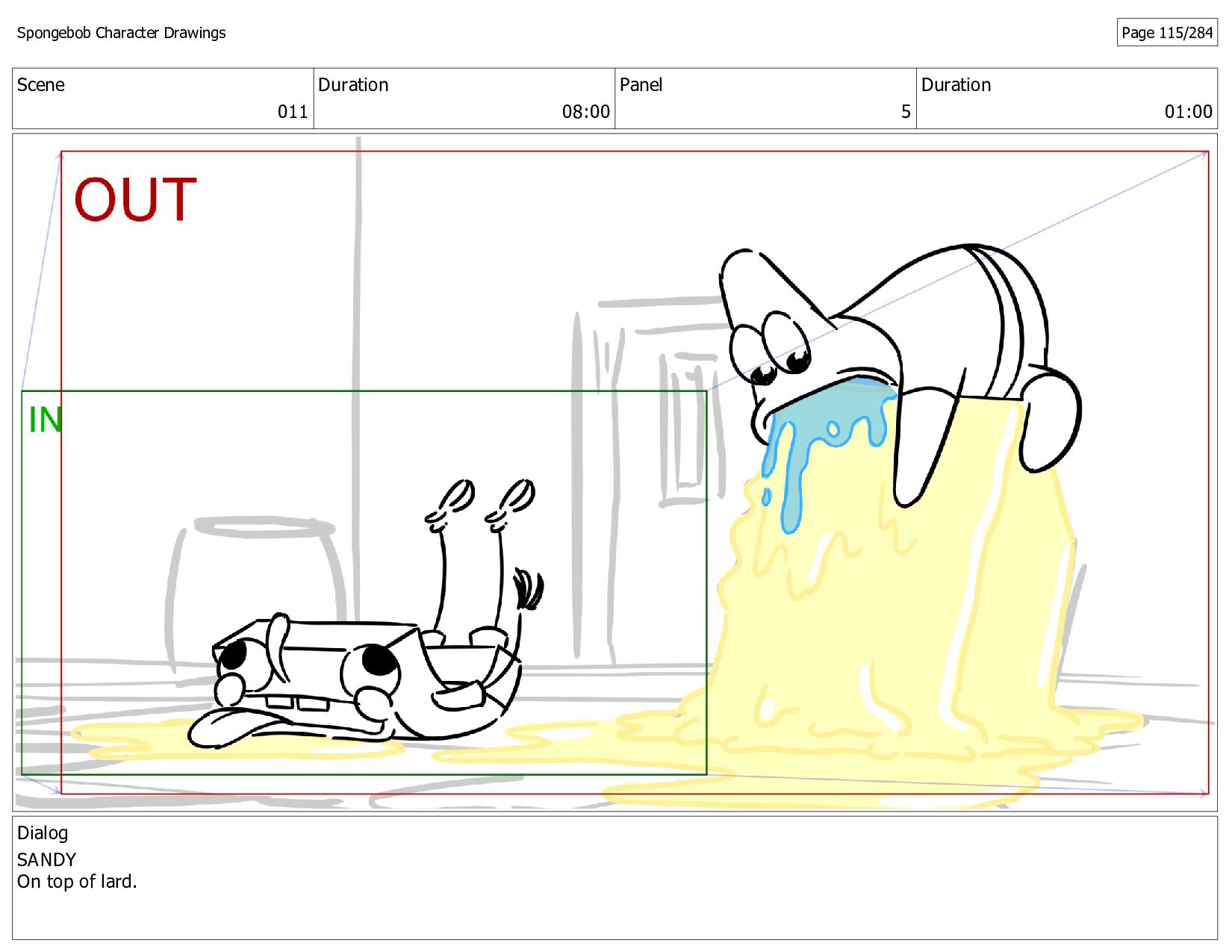This screenshot has height=952, width=1232.
Task: Click the dialog line 'On top of lard.'
Action: 77,882
